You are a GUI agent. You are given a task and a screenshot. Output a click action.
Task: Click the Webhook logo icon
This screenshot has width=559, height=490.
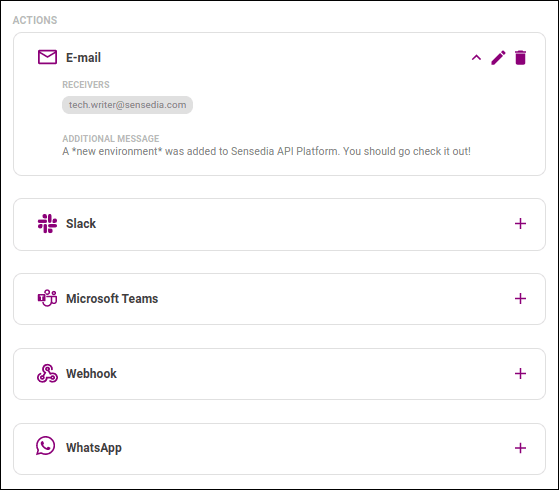(x=47, y=373)
